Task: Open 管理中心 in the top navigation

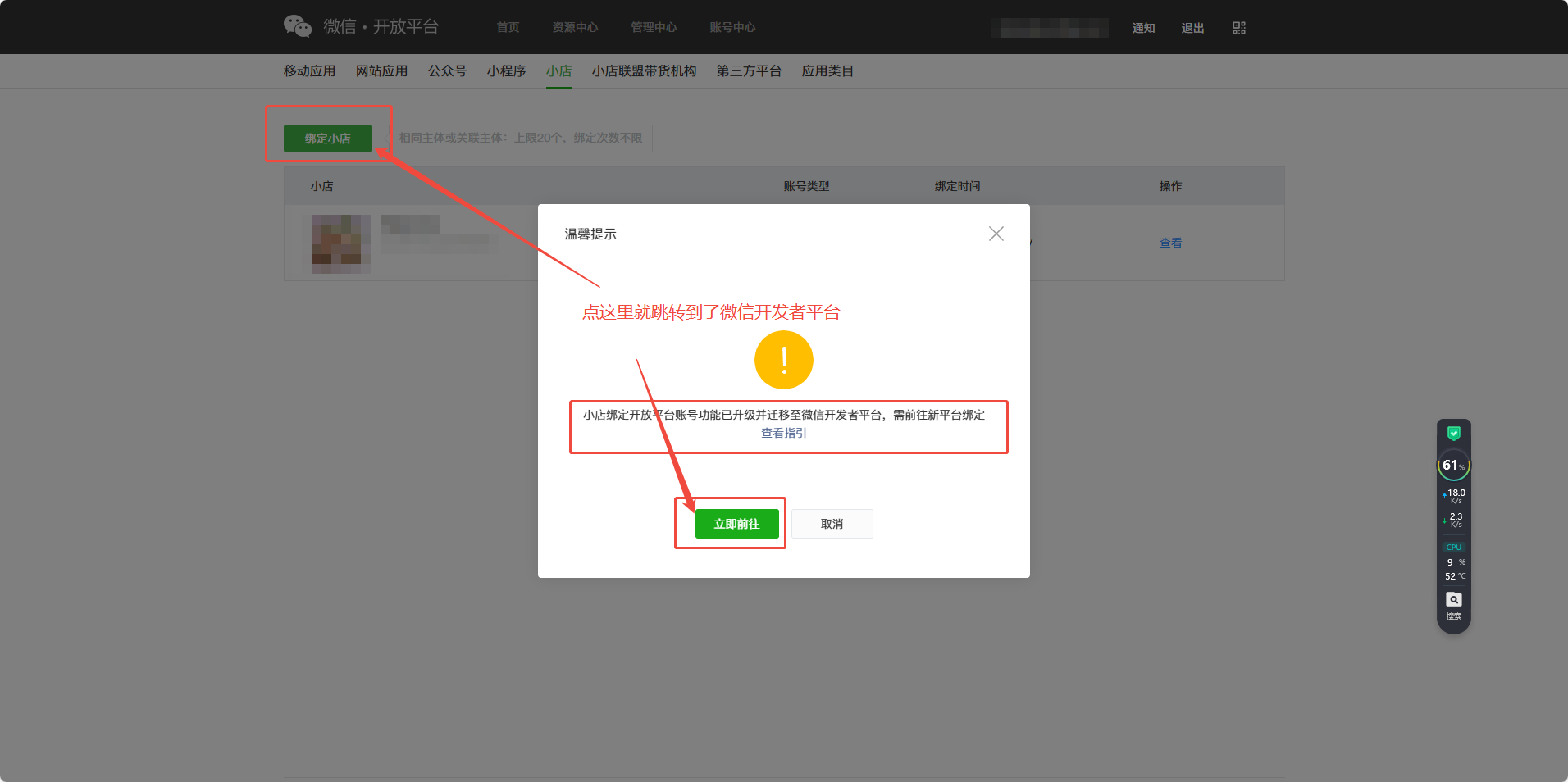Action: 654,28
